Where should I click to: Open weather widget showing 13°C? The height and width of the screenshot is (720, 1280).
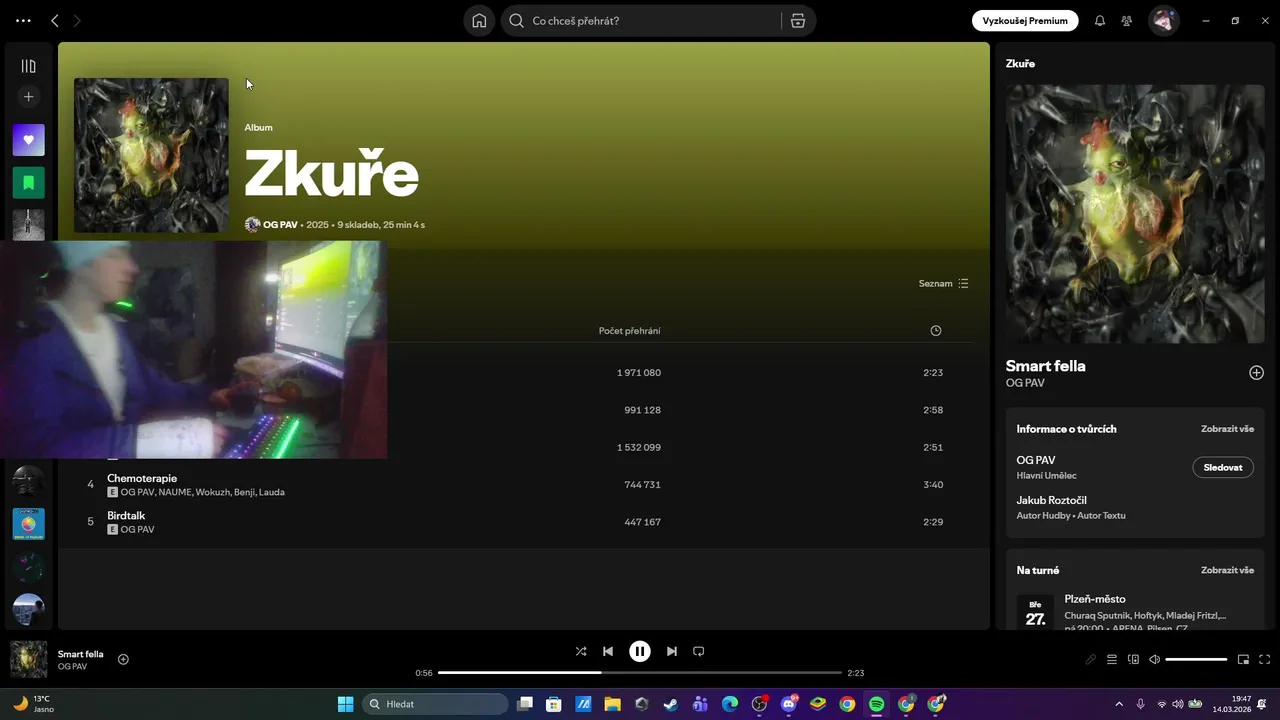(x=34, y=704)
